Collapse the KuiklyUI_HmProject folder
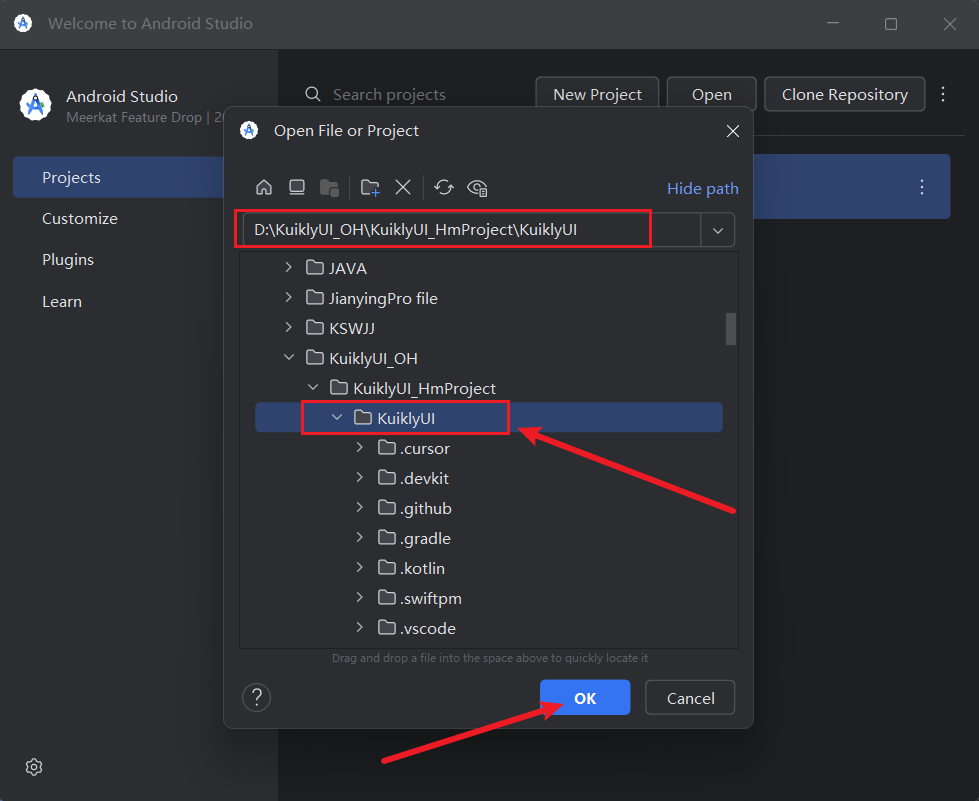 [313, 387]
